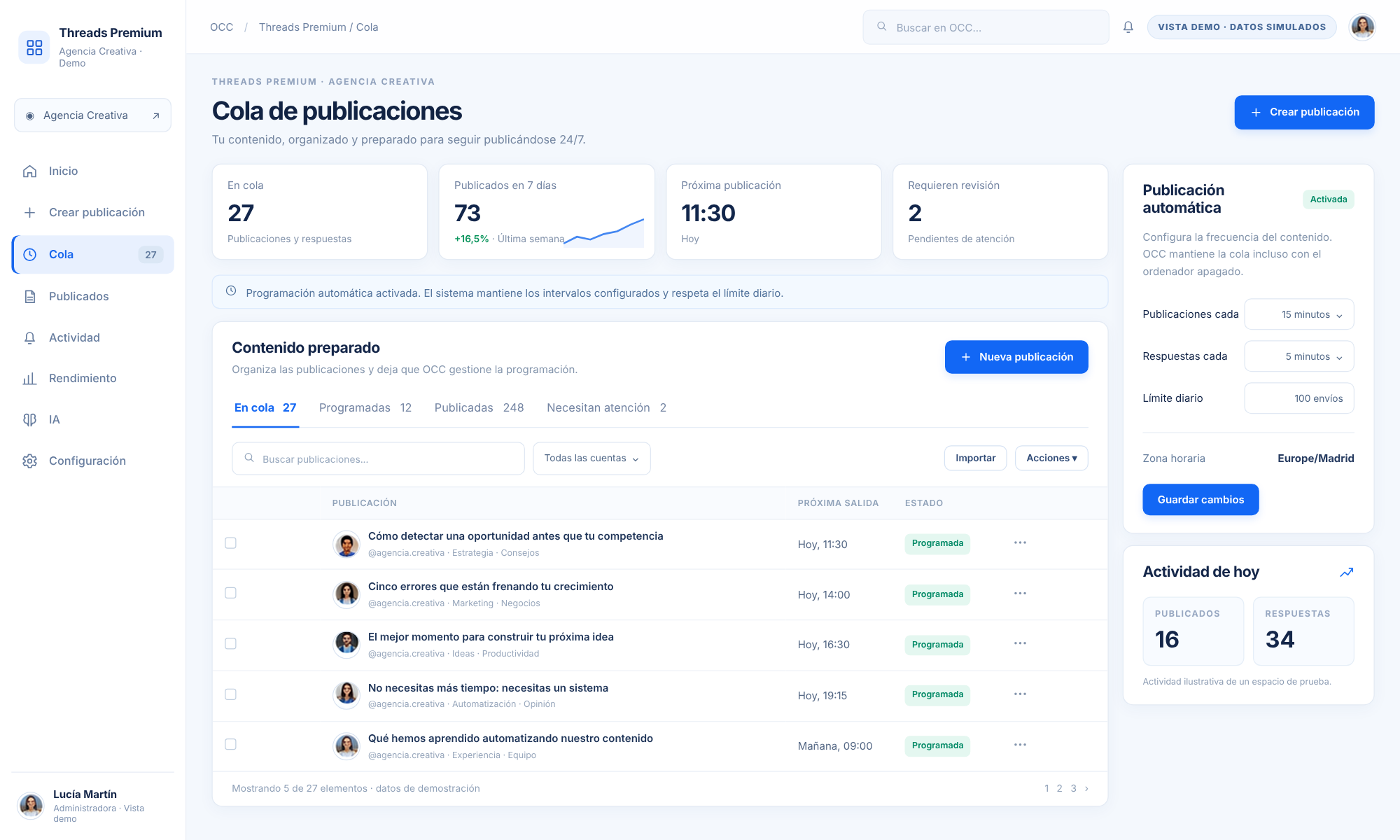The width and height of the screenshot is (1400, 840).
Task: Focus the 'Buscar publicaciones' search box
Action: [378, 458]
